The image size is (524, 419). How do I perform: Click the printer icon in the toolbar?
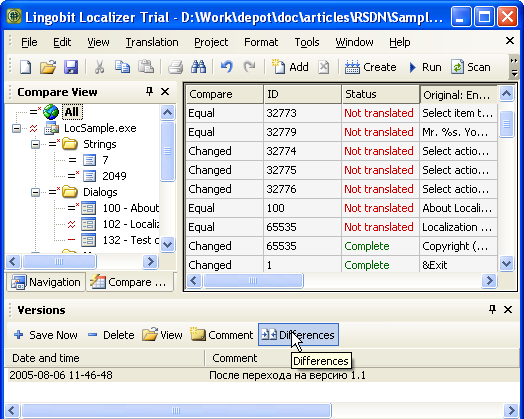[175, 67]
